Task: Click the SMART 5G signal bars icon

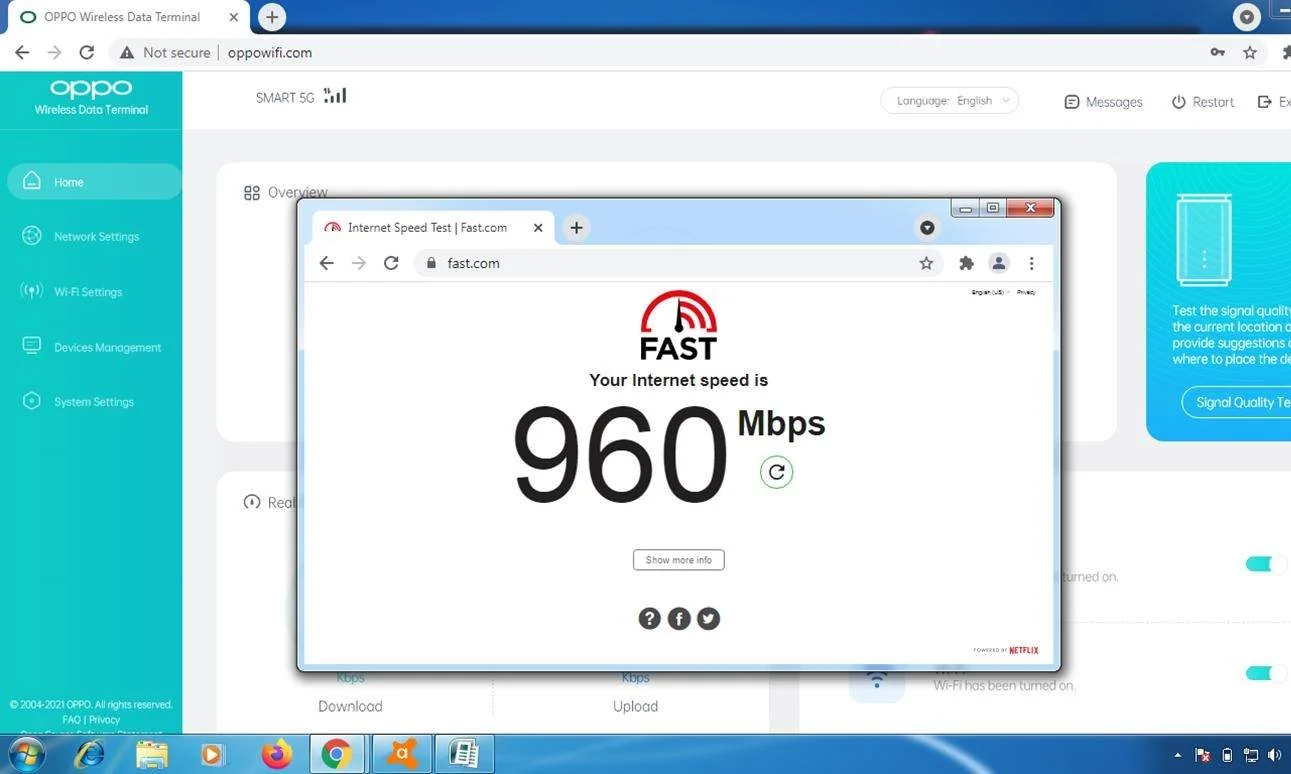Action: click(335, 96)
